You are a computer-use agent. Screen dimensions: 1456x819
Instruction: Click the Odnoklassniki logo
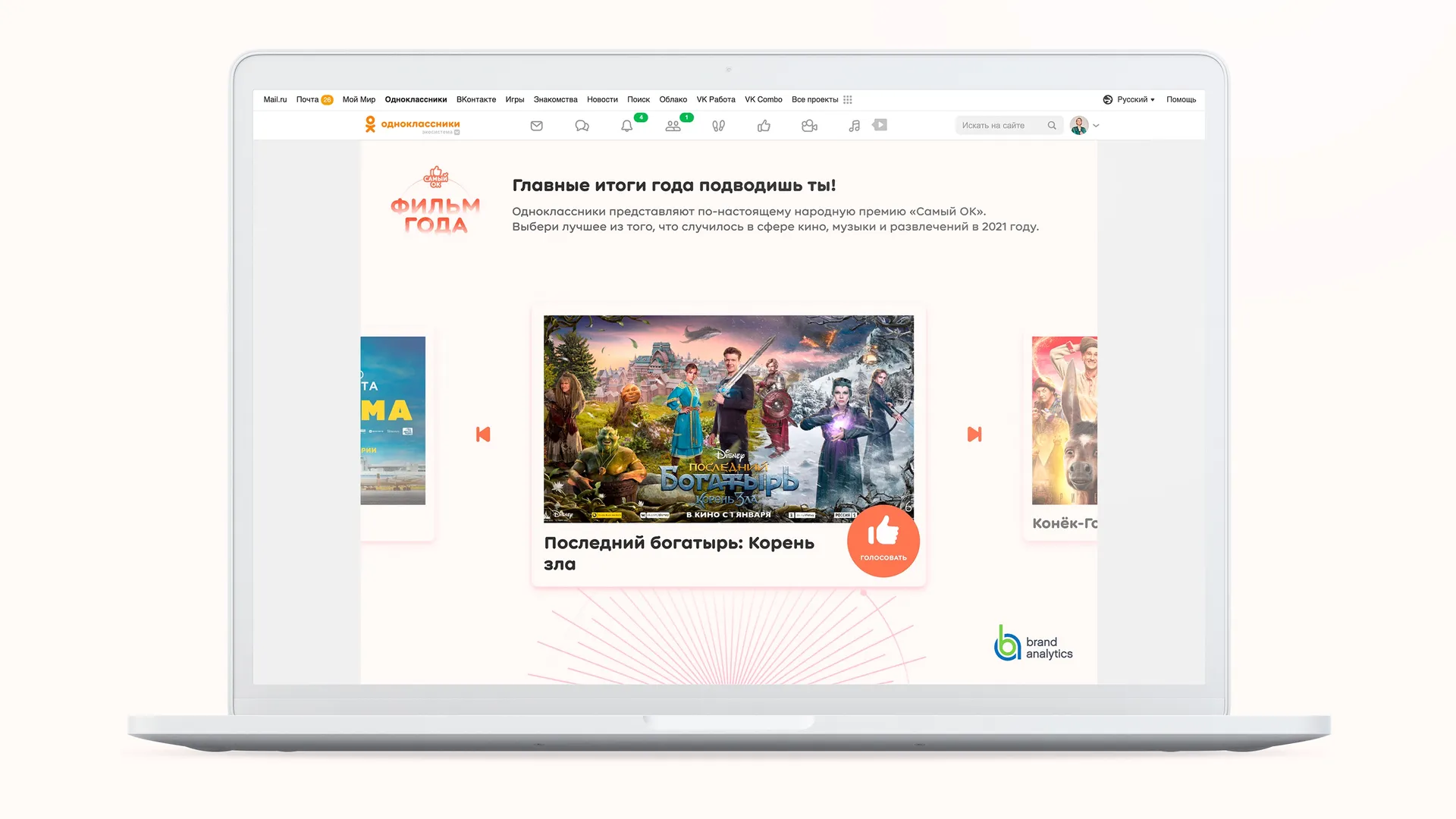pos(413,124)
